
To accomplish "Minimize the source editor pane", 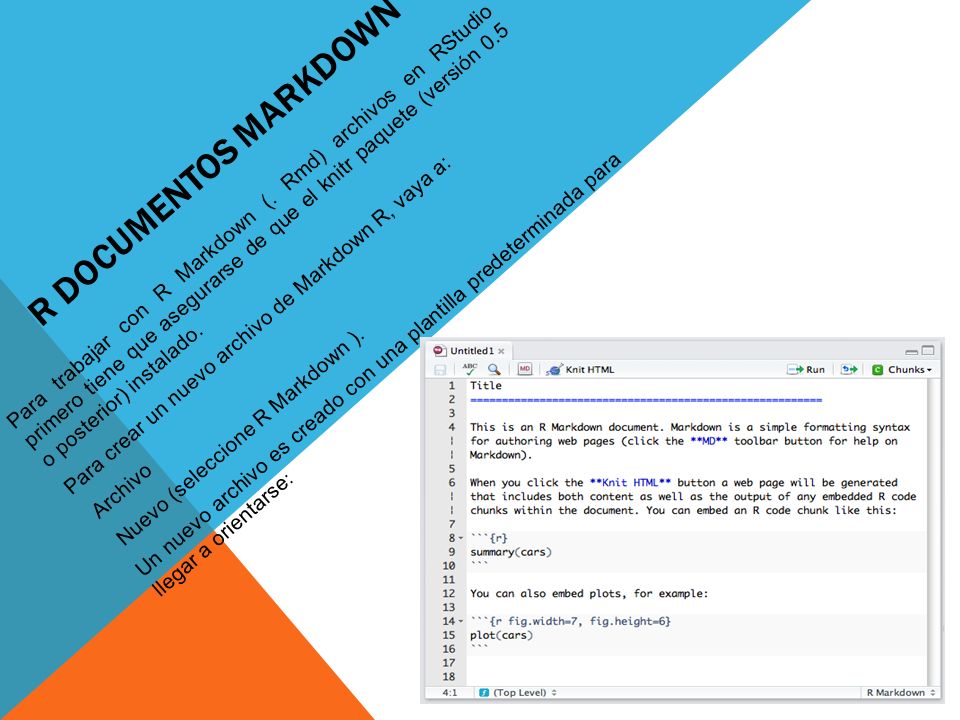I will click(x=912, y=351).
